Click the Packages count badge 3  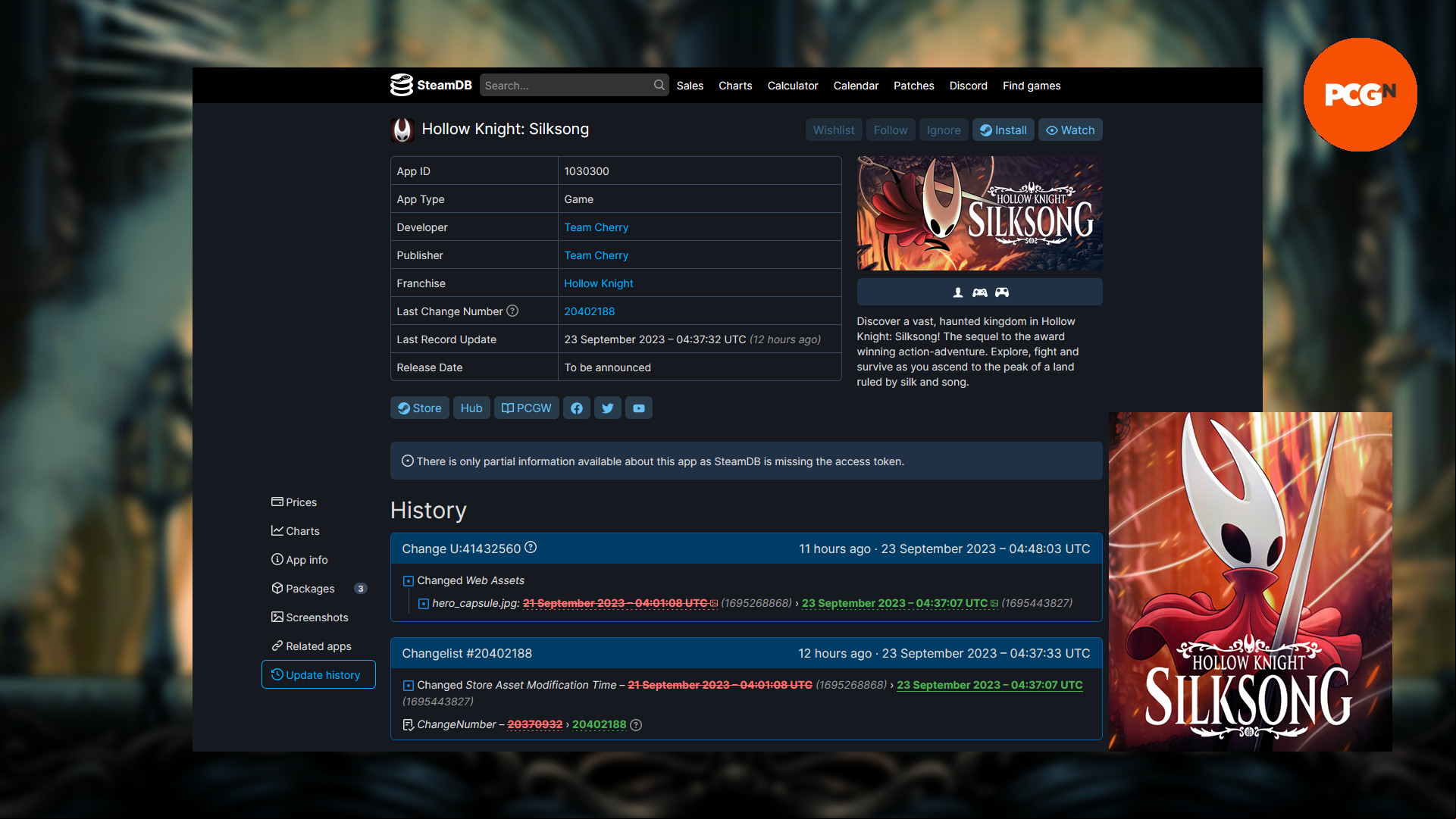pyautogui.click(x=361, y=588)
